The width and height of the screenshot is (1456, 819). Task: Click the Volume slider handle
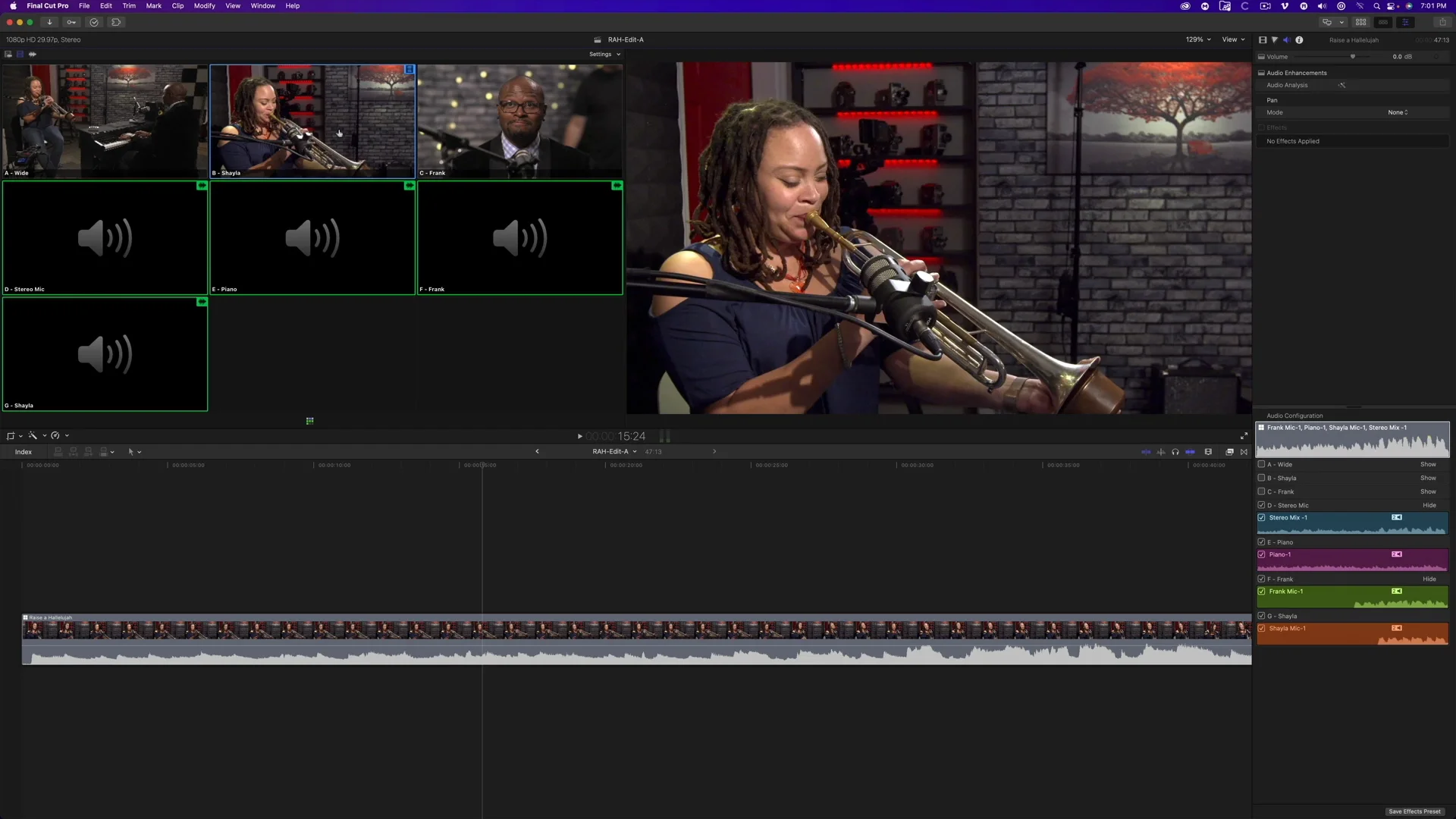[x=1352, y=57]
